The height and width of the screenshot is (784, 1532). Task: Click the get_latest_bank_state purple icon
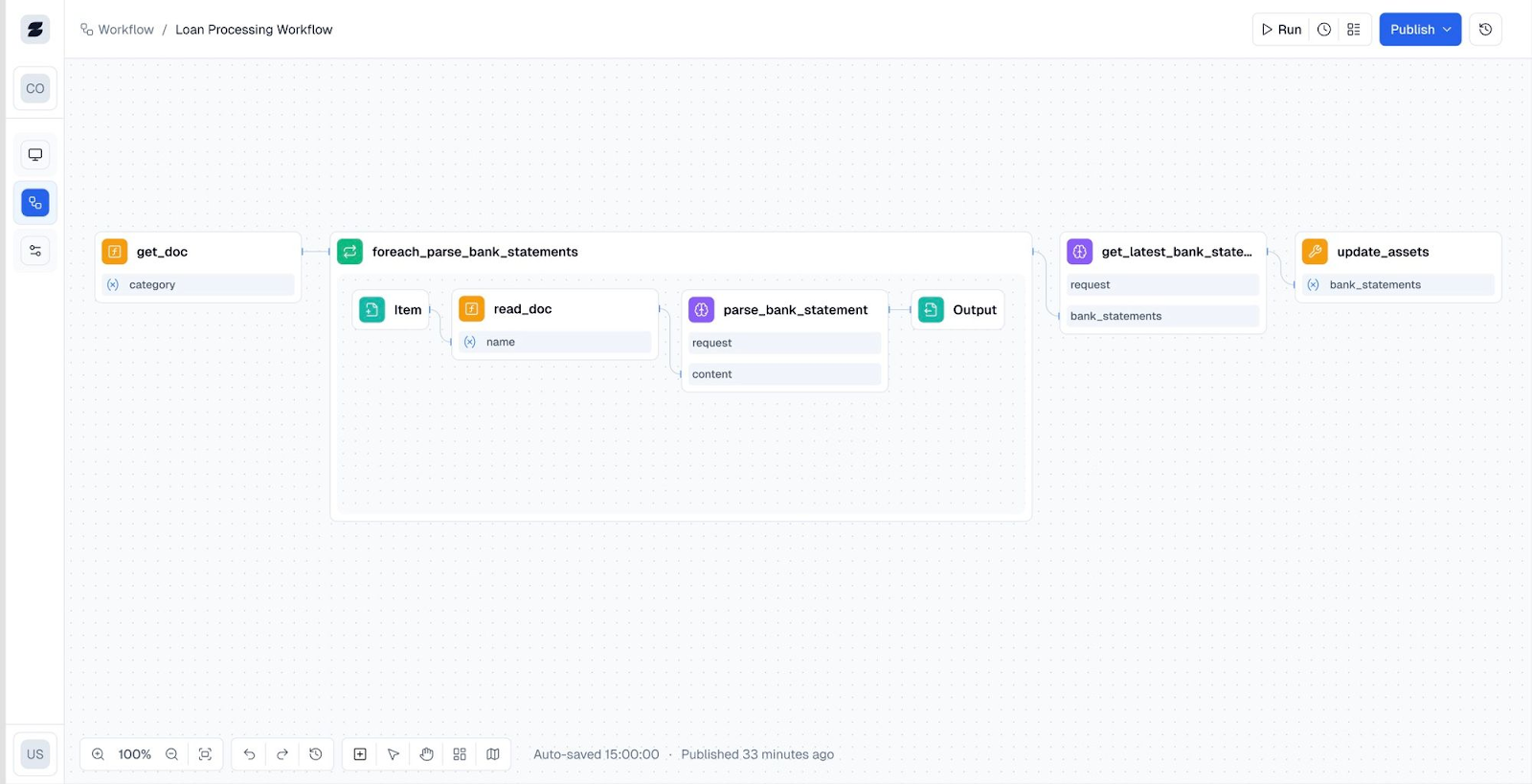tap(1080, 252)
